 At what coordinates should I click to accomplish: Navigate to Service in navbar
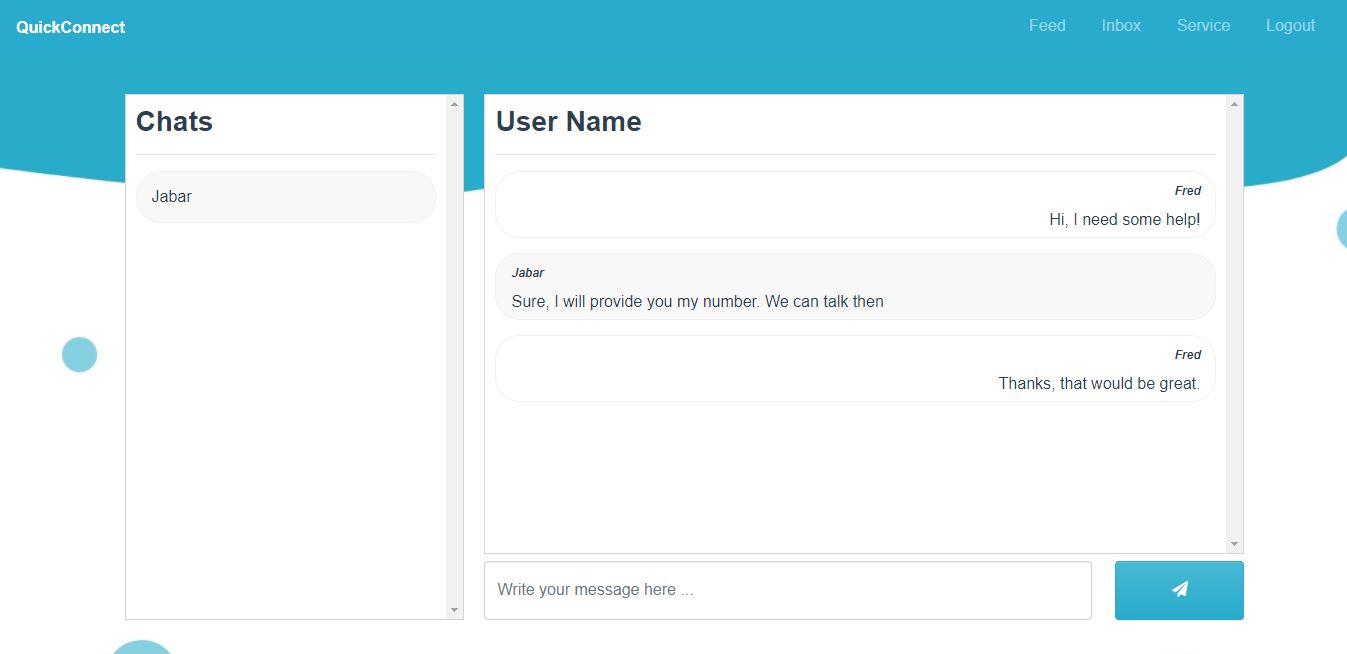click(x=1203, y=26)
